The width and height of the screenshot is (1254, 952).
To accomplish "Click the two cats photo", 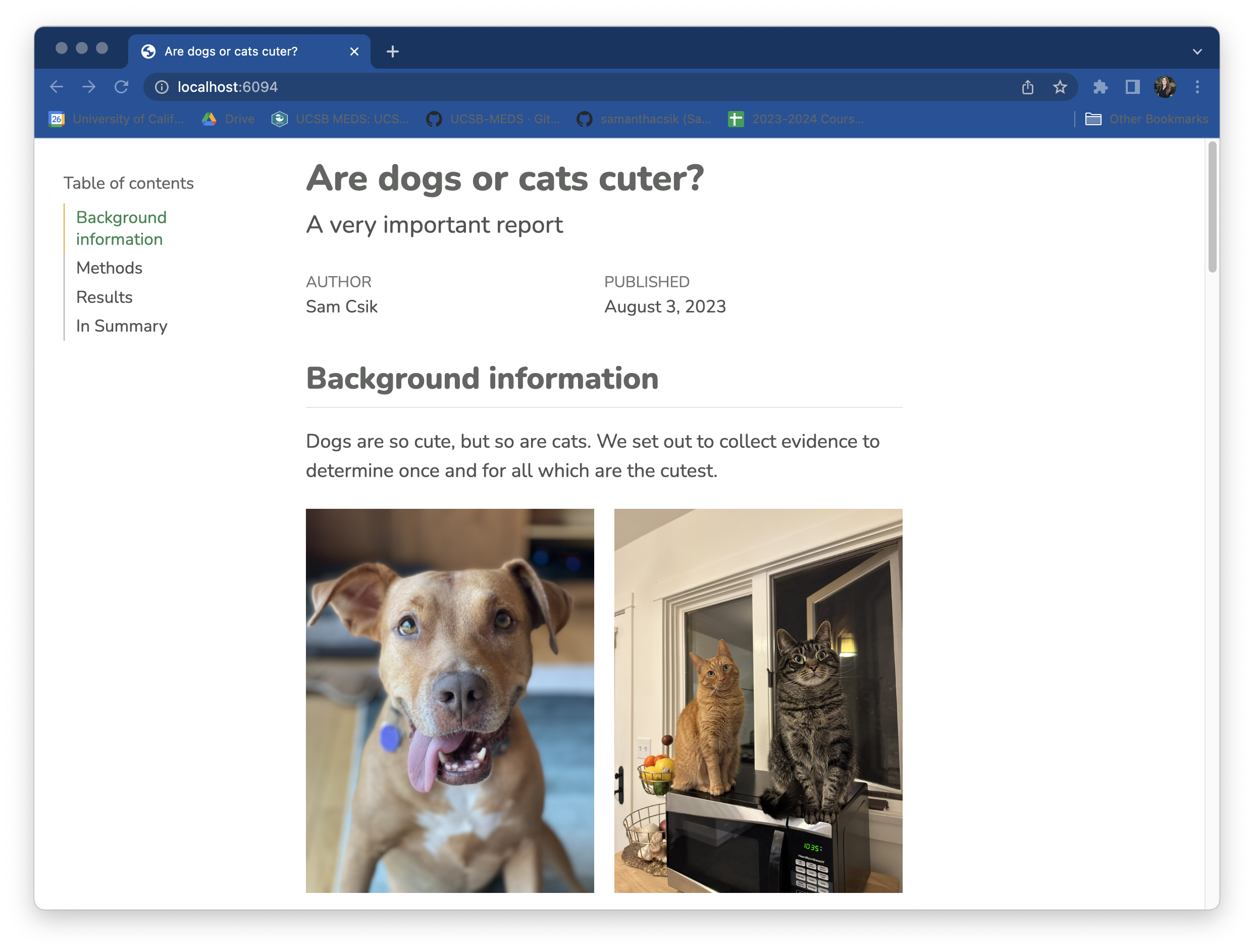I will tap(758, 700).
